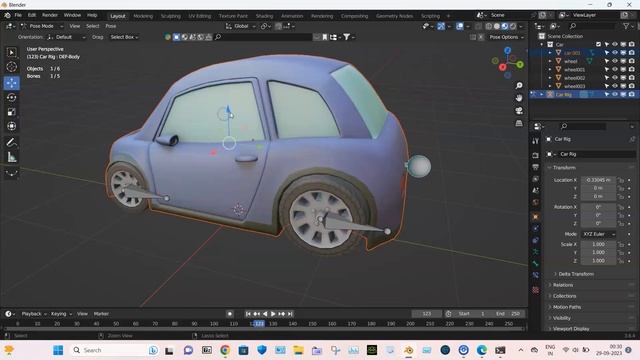Select the Rotate tool
The image size is (640, 360).
pyautogui.click(x=11, y=98)
